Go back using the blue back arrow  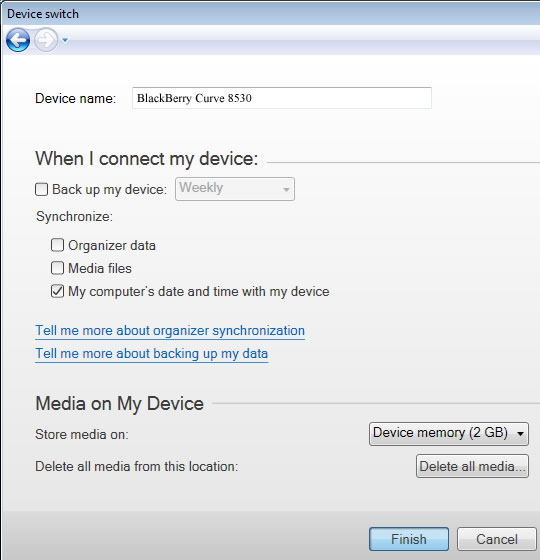[x=18, y=40]
